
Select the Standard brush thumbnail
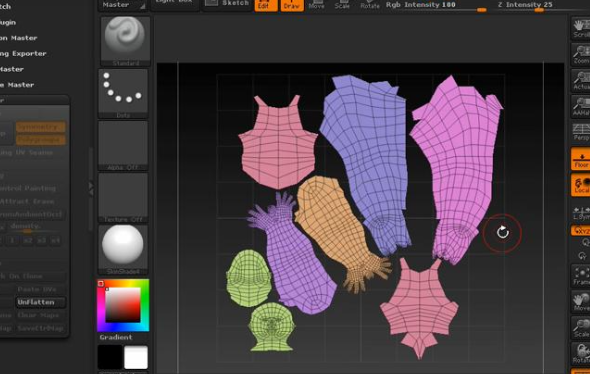(124, 41)
